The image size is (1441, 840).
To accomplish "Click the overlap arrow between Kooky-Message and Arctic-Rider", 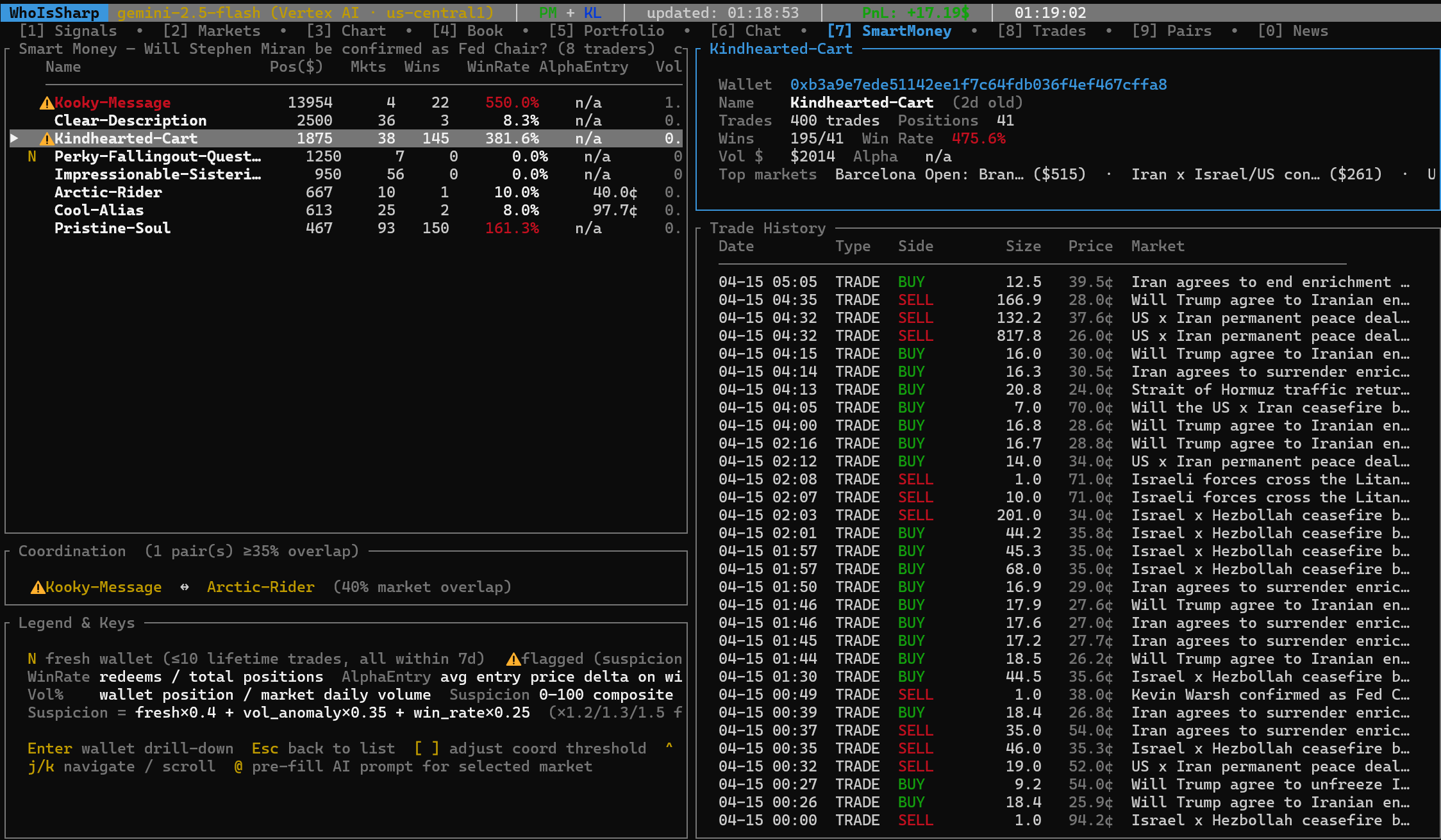I will [x=185, y=588].
